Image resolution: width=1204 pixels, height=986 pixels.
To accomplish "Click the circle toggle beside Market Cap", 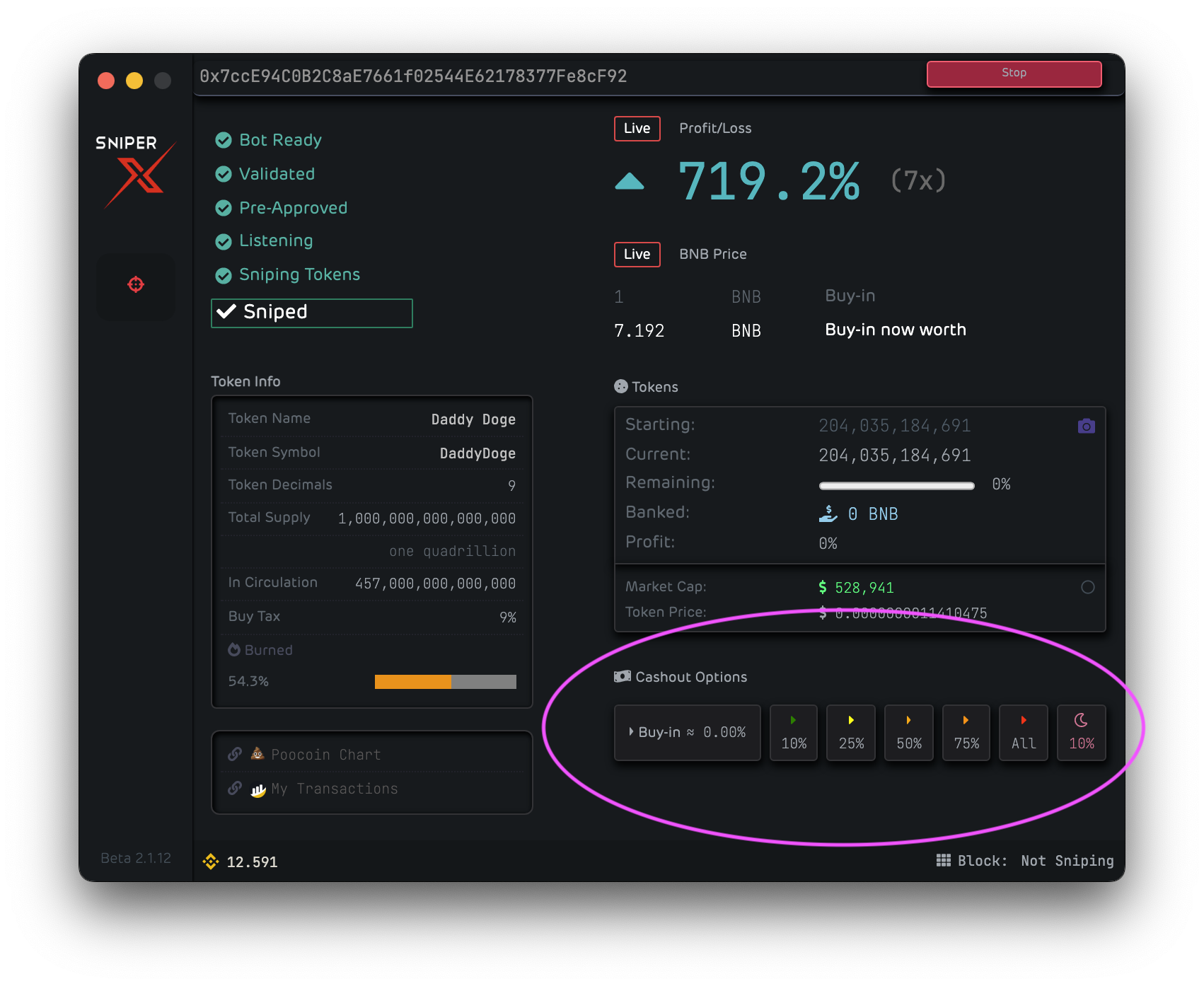I will [x=1087, y=586].
